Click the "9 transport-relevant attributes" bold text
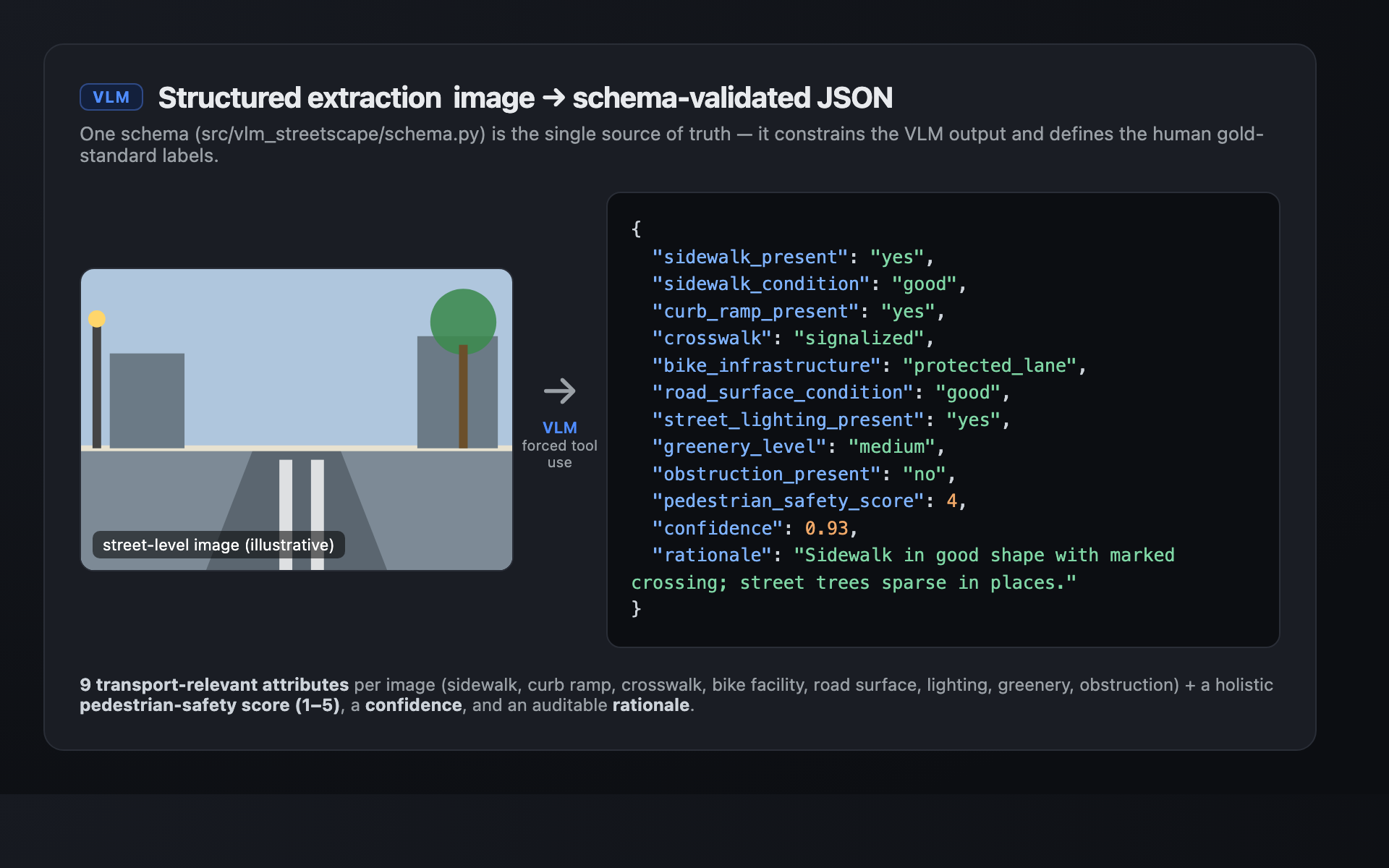 (214, 684)
